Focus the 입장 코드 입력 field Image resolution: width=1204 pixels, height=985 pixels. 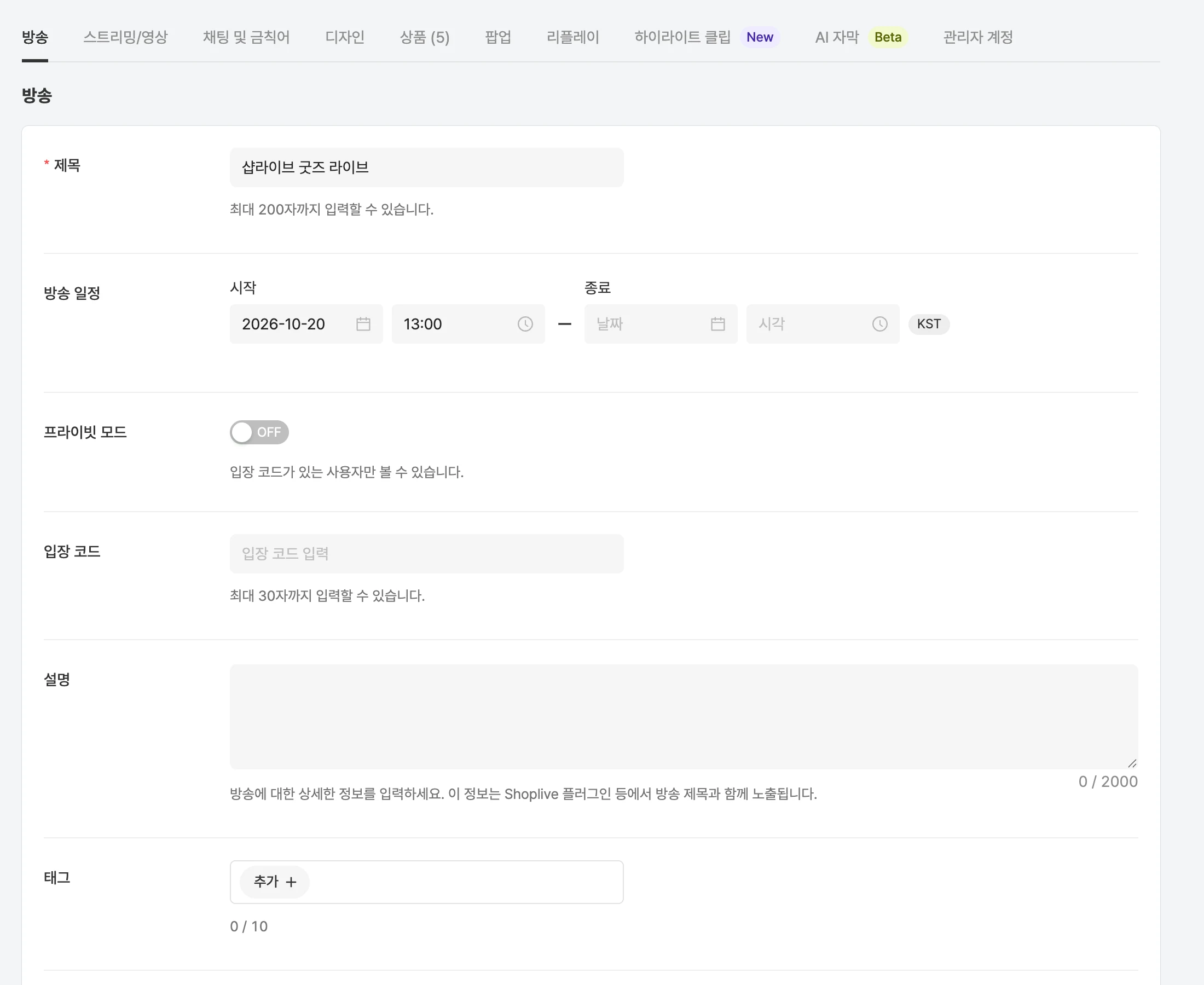(x=426, y=554)
